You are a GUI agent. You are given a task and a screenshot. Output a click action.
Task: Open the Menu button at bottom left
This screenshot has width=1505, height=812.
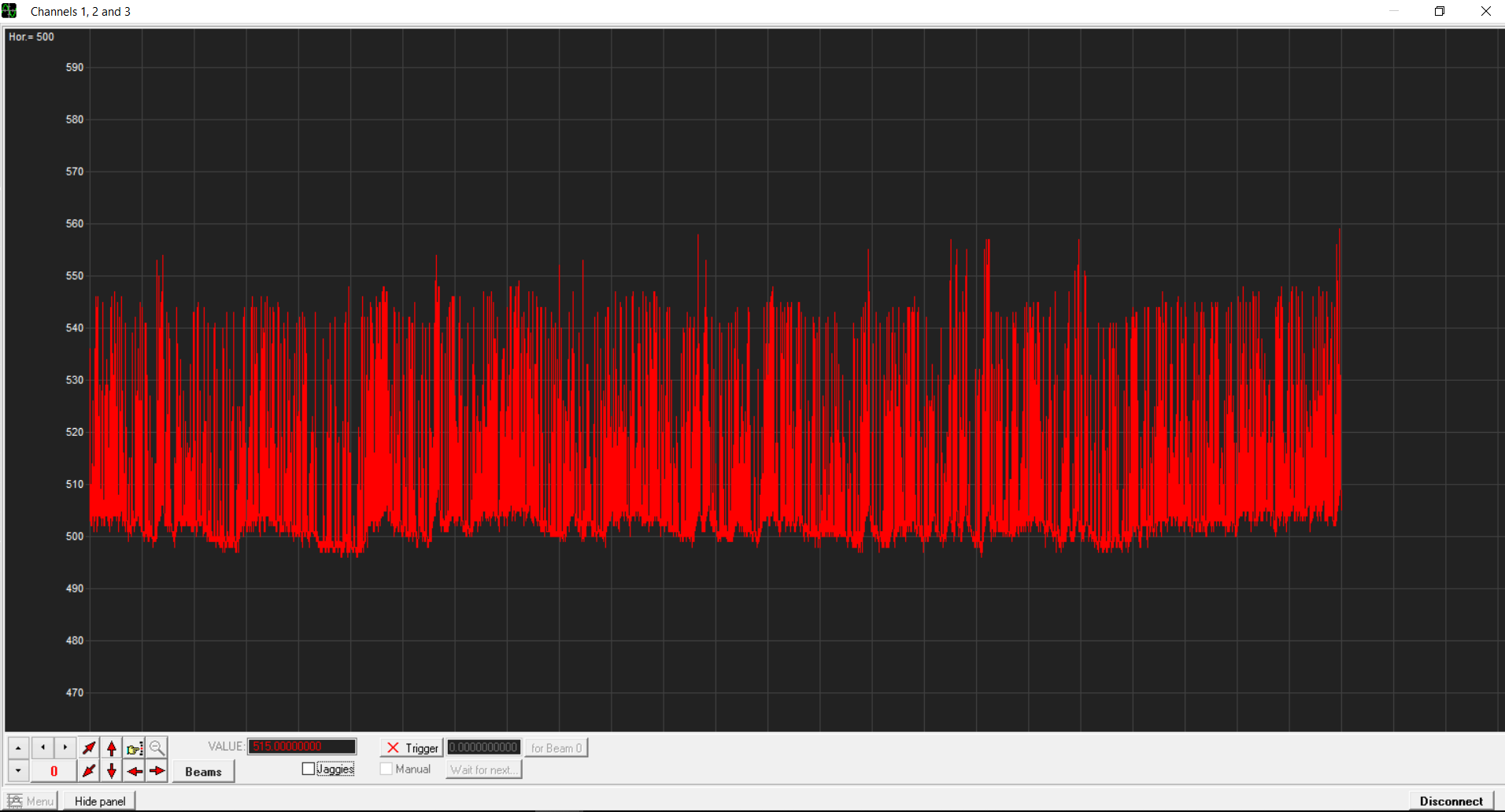point(31,801)
